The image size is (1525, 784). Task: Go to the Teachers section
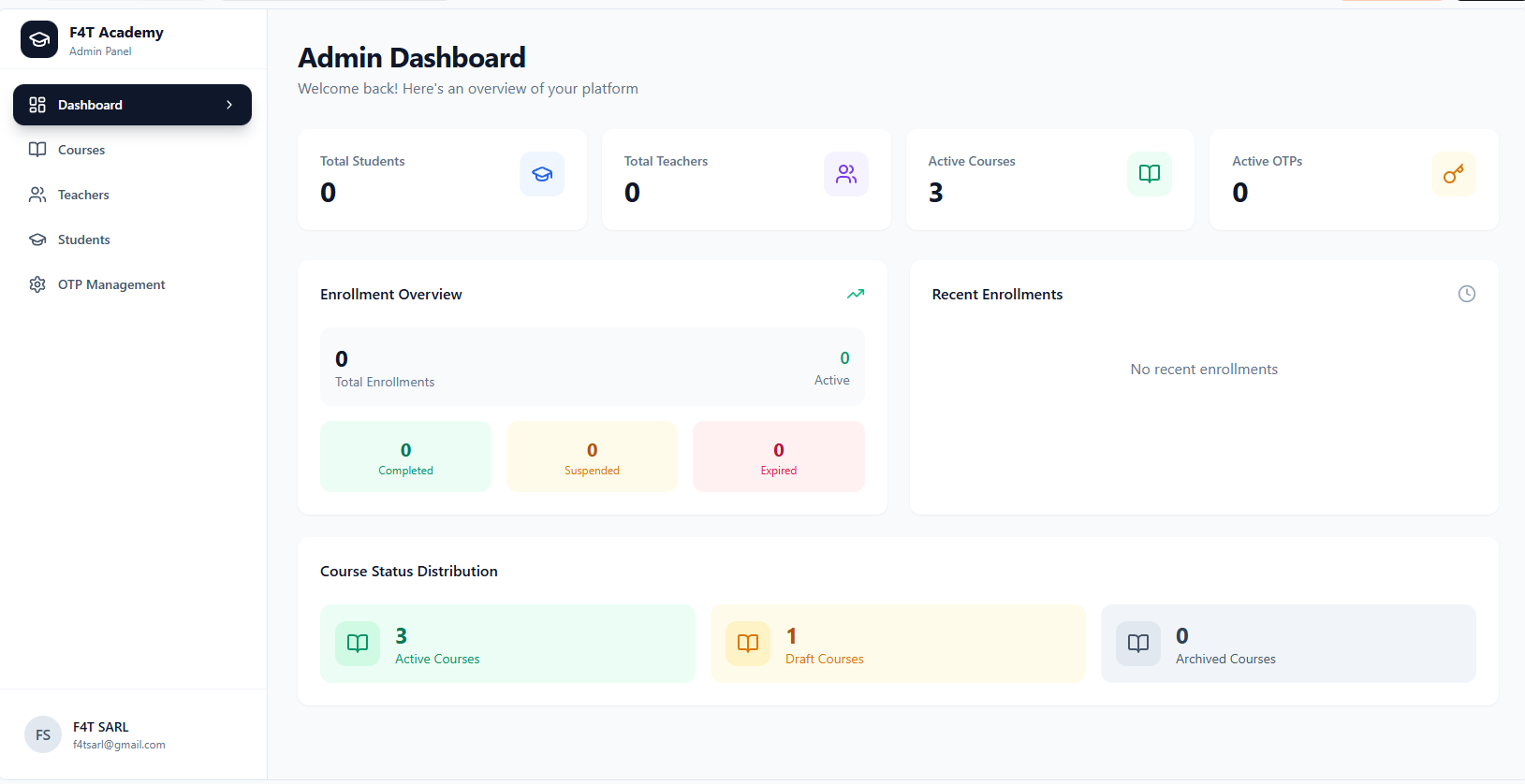[132, 195]
